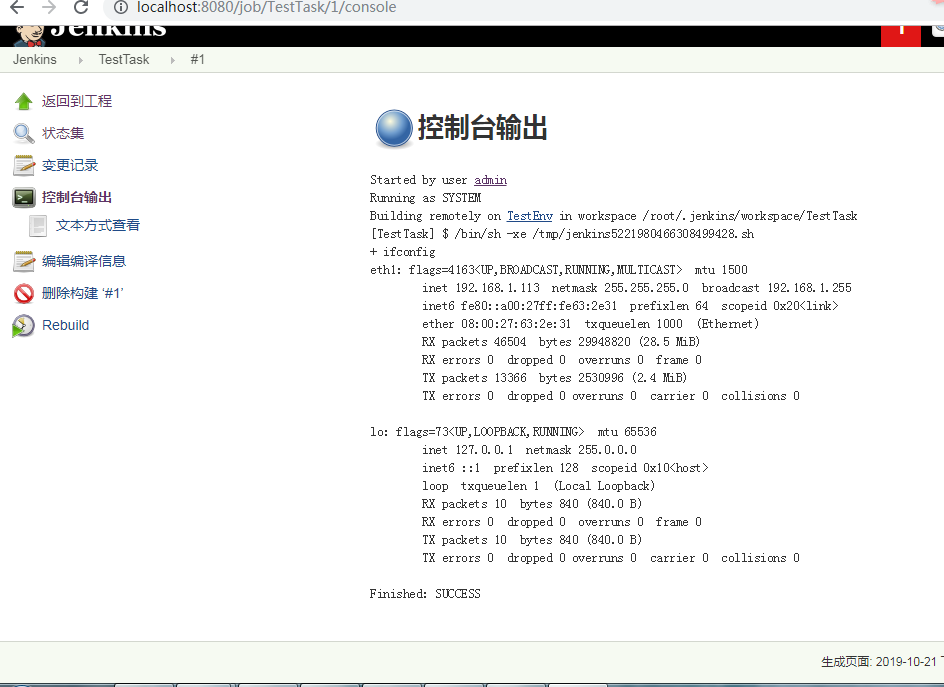Open the red alert button top right

(x=900, y=33)
